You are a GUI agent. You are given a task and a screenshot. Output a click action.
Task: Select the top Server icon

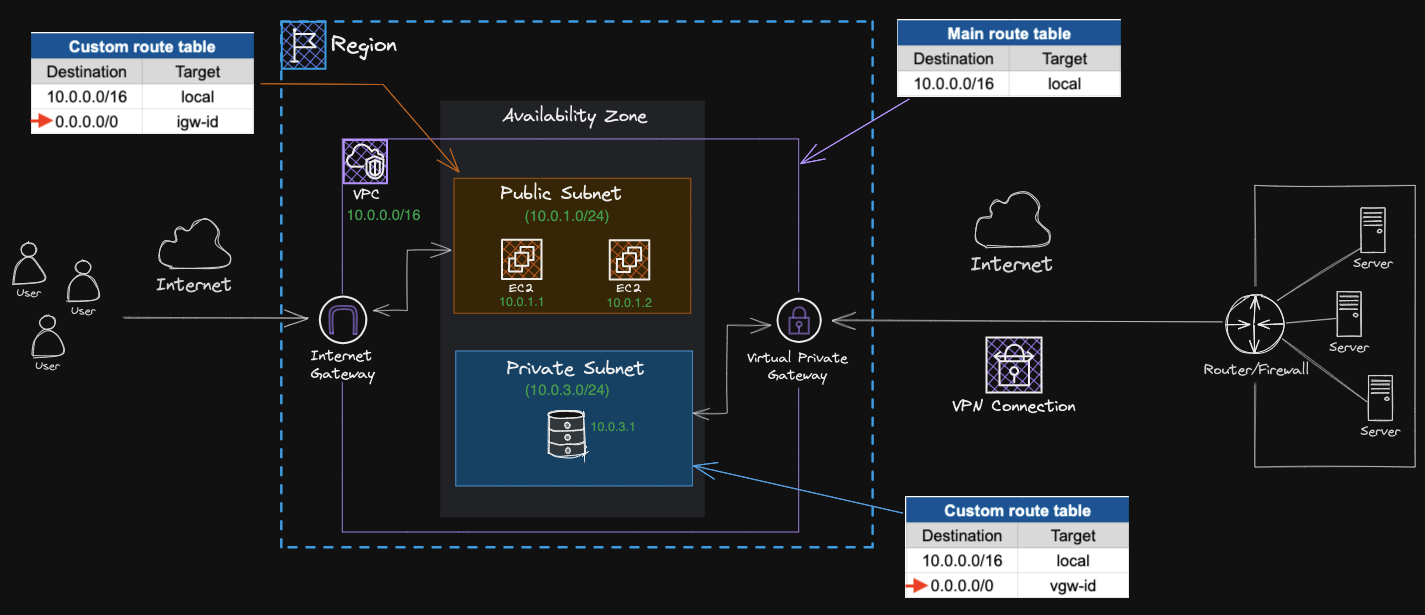pos(1372,229)
